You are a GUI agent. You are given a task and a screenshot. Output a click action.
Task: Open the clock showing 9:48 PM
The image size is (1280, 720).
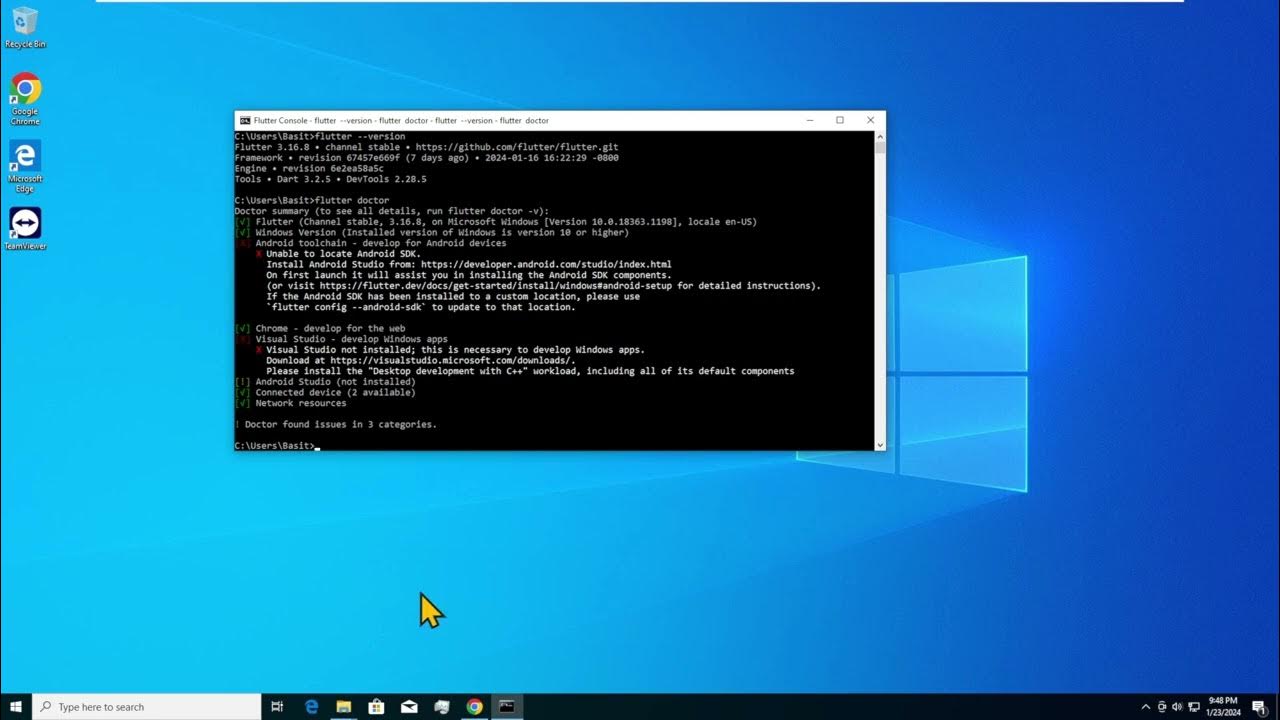point(1223,707)
